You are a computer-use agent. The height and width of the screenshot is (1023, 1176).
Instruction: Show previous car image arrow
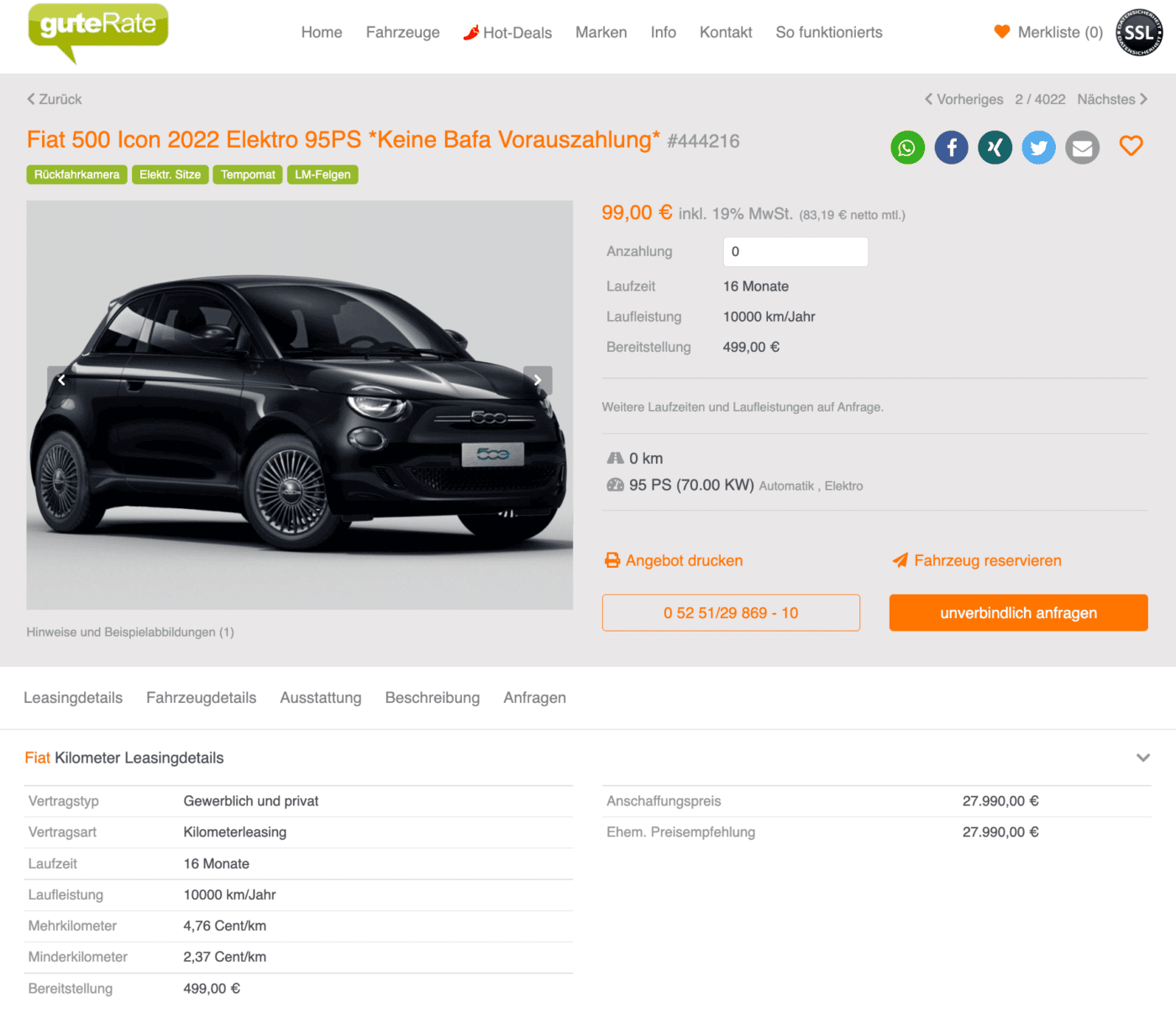point(62,380)
